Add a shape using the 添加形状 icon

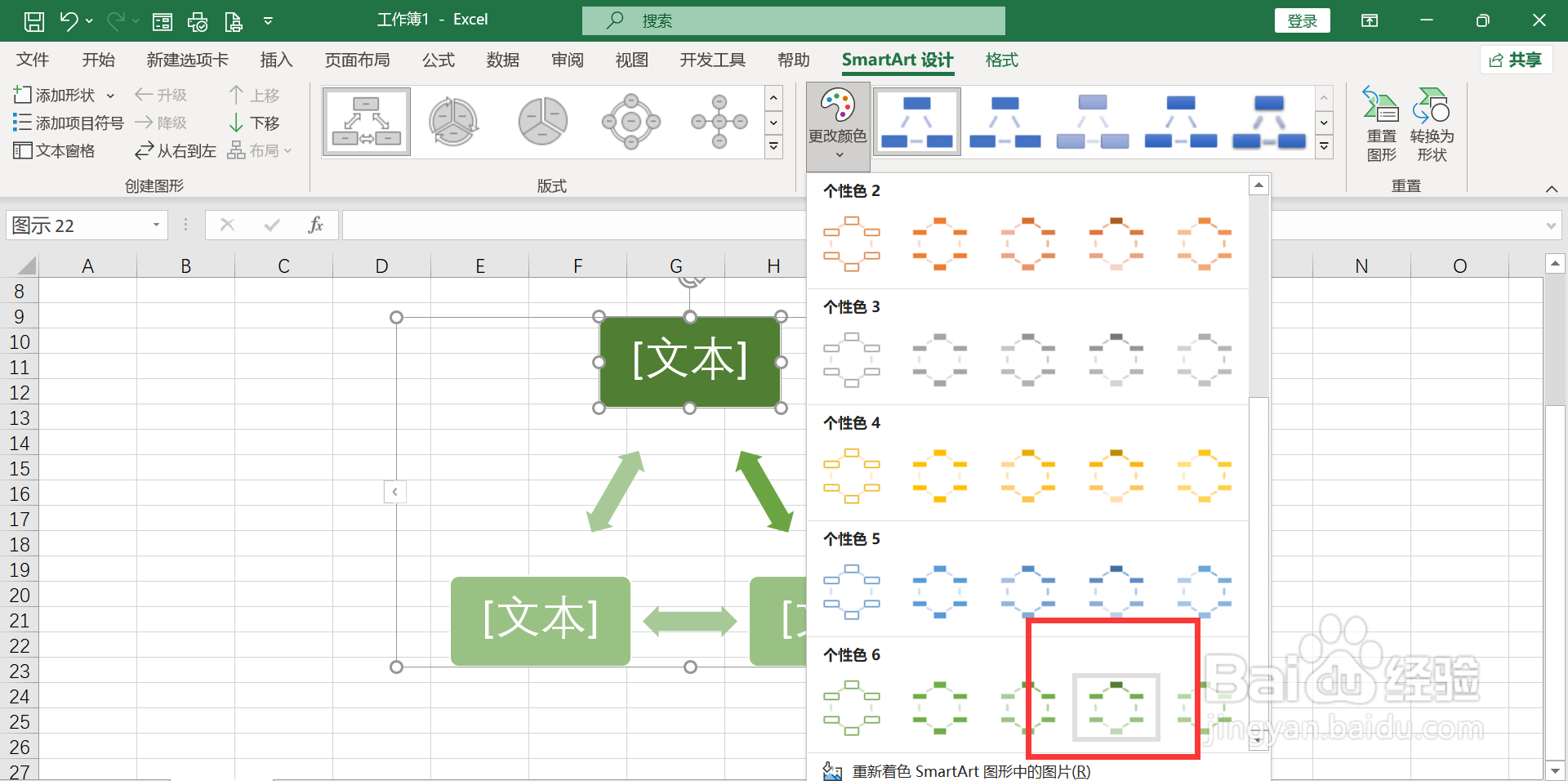click(x=22, y=94)
